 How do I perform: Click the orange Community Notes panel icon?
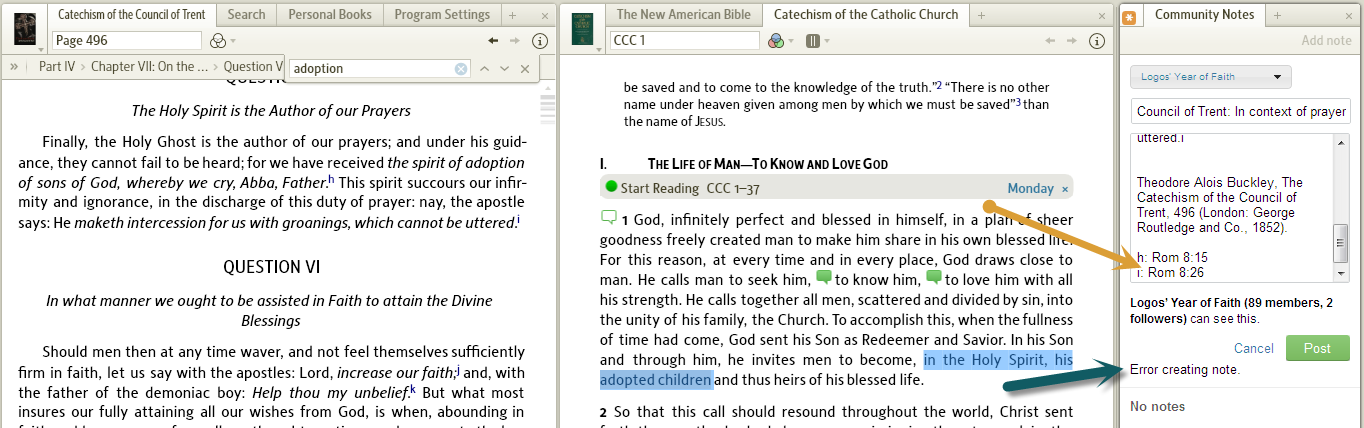[1130, 16]
